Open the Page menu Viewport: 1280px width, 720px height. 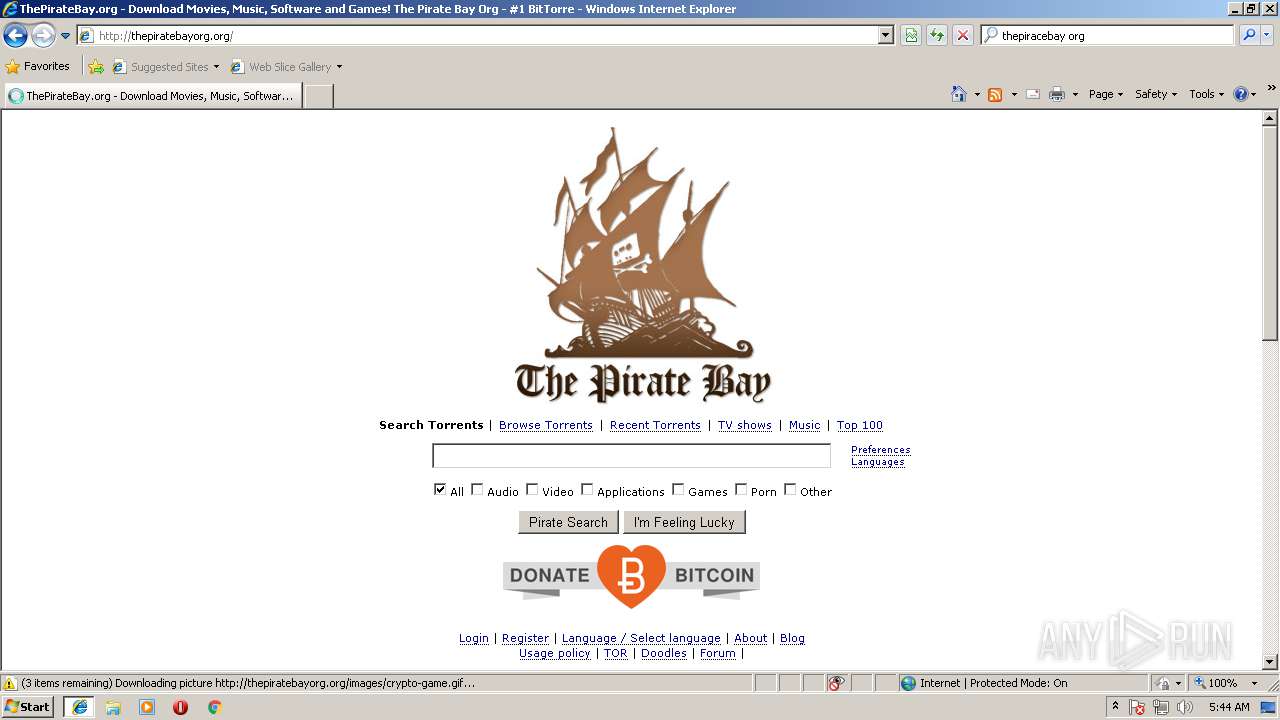(x=1105, y=94)
